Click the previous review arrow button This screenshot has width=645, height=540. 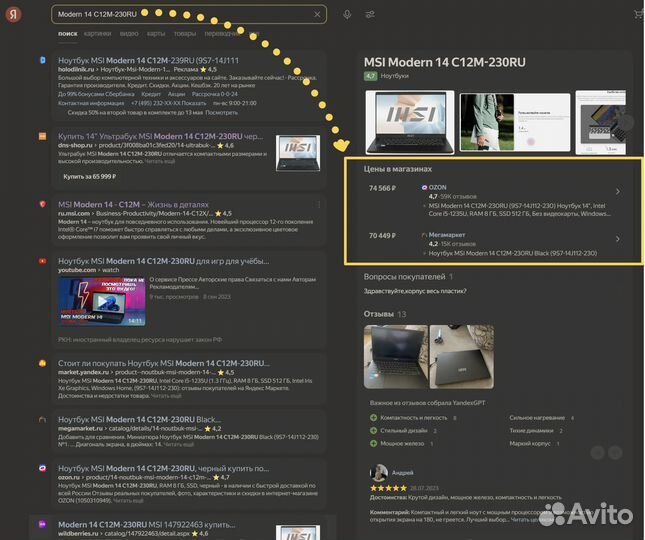click(x=597, y=453)
